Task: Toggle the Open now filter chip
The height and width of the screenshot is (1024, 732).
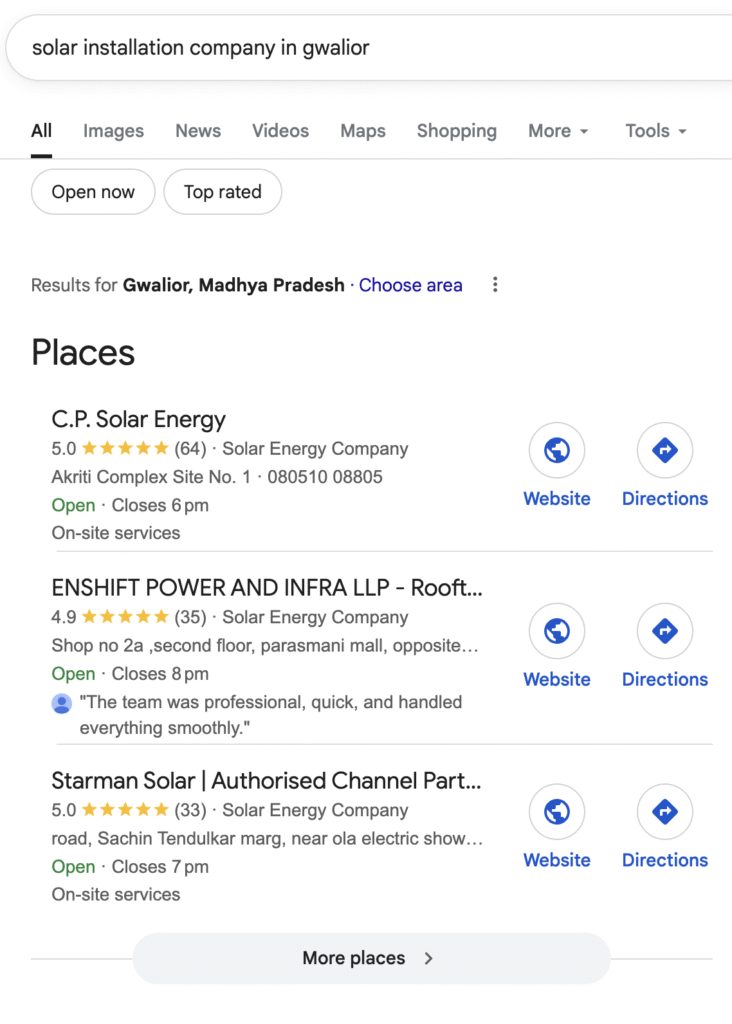Action: pyautogui.click(x=93, y=192)
